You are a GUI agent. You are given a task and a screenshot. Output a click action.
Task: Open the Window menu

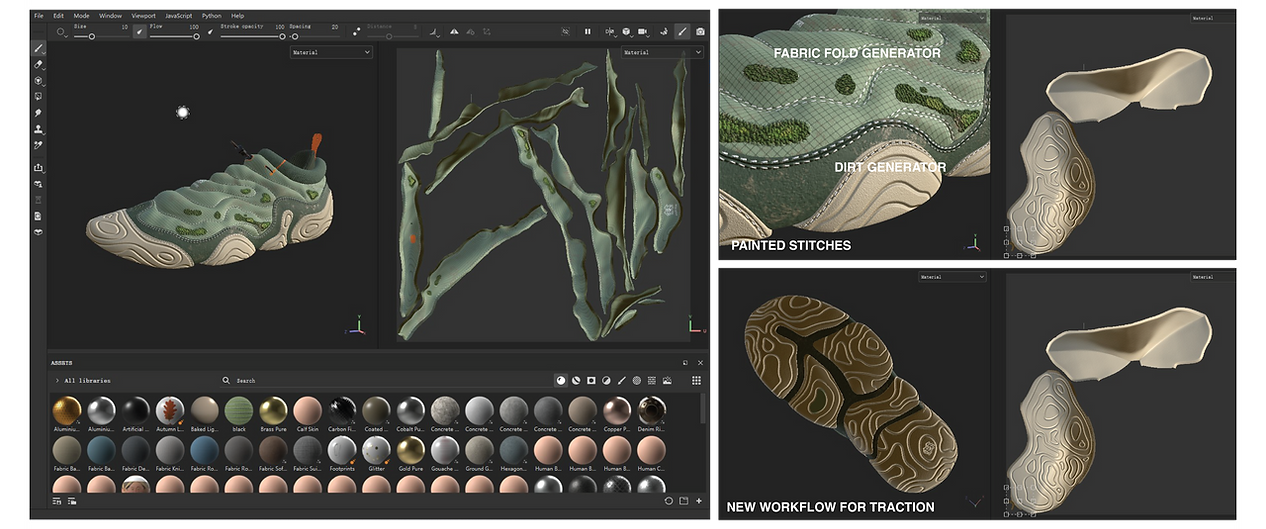111,16
